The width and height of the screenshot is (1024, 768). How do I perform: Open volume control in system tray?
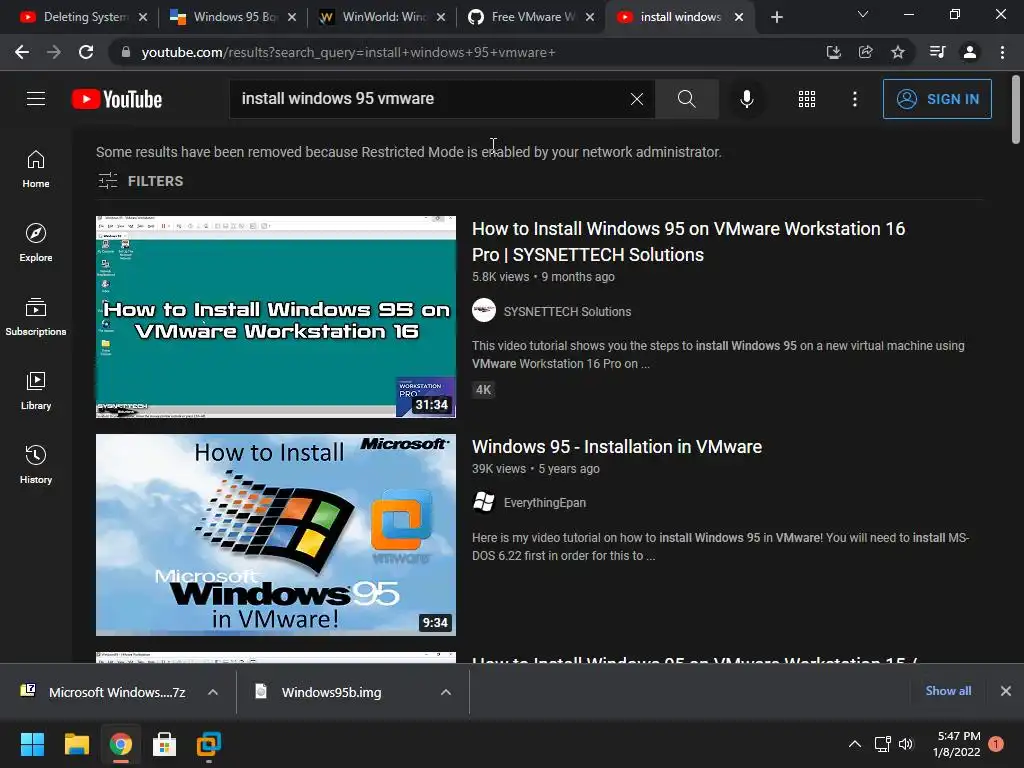click(906, 744)
